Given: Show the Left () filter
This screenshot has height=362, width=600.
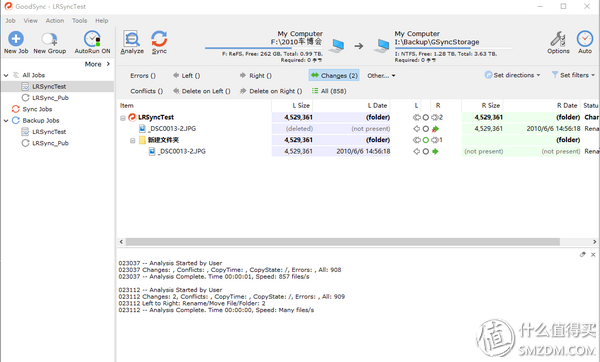Looking at the screenshot, I should [186, 76].
